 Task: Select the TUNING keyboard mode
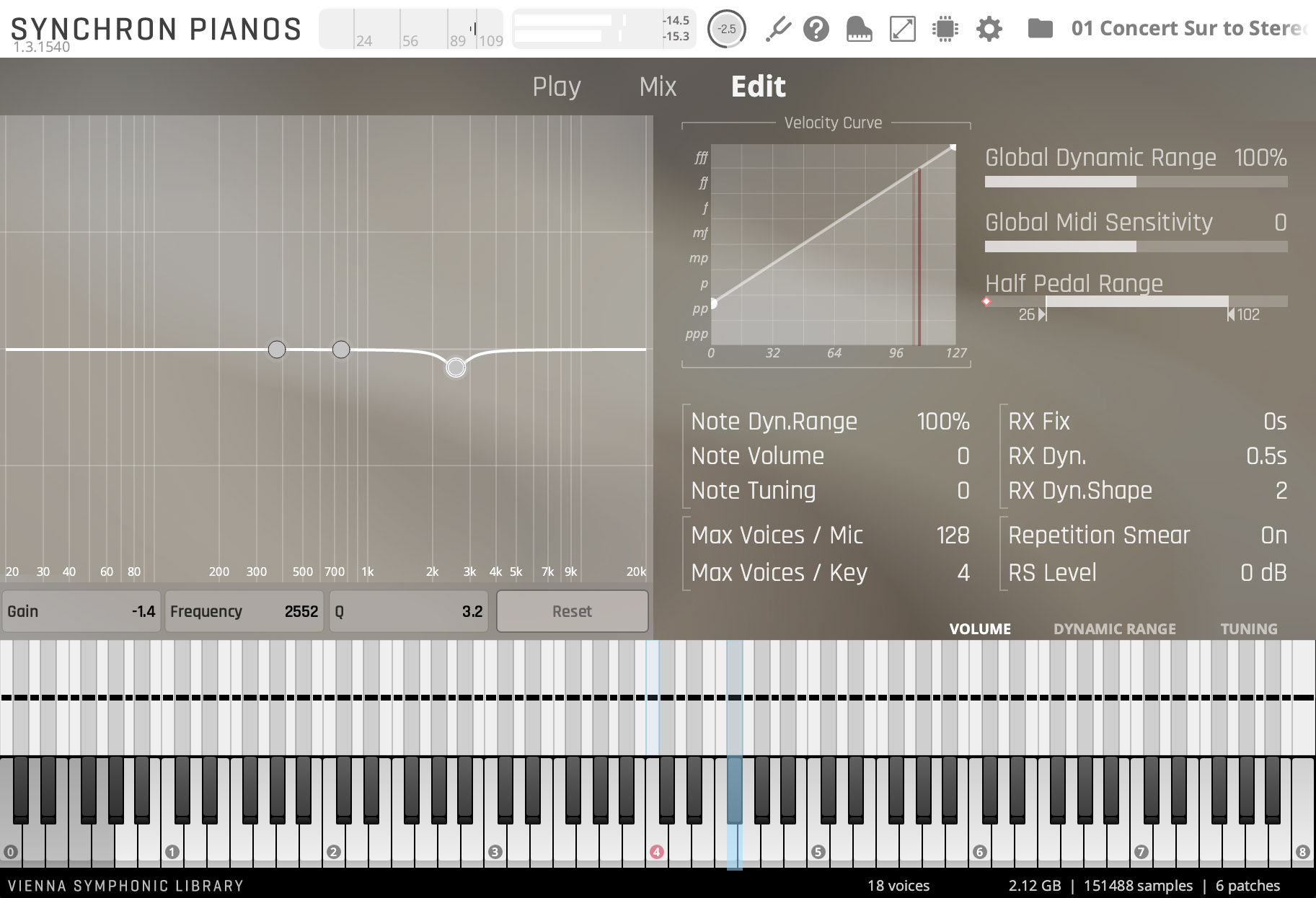1248,629
